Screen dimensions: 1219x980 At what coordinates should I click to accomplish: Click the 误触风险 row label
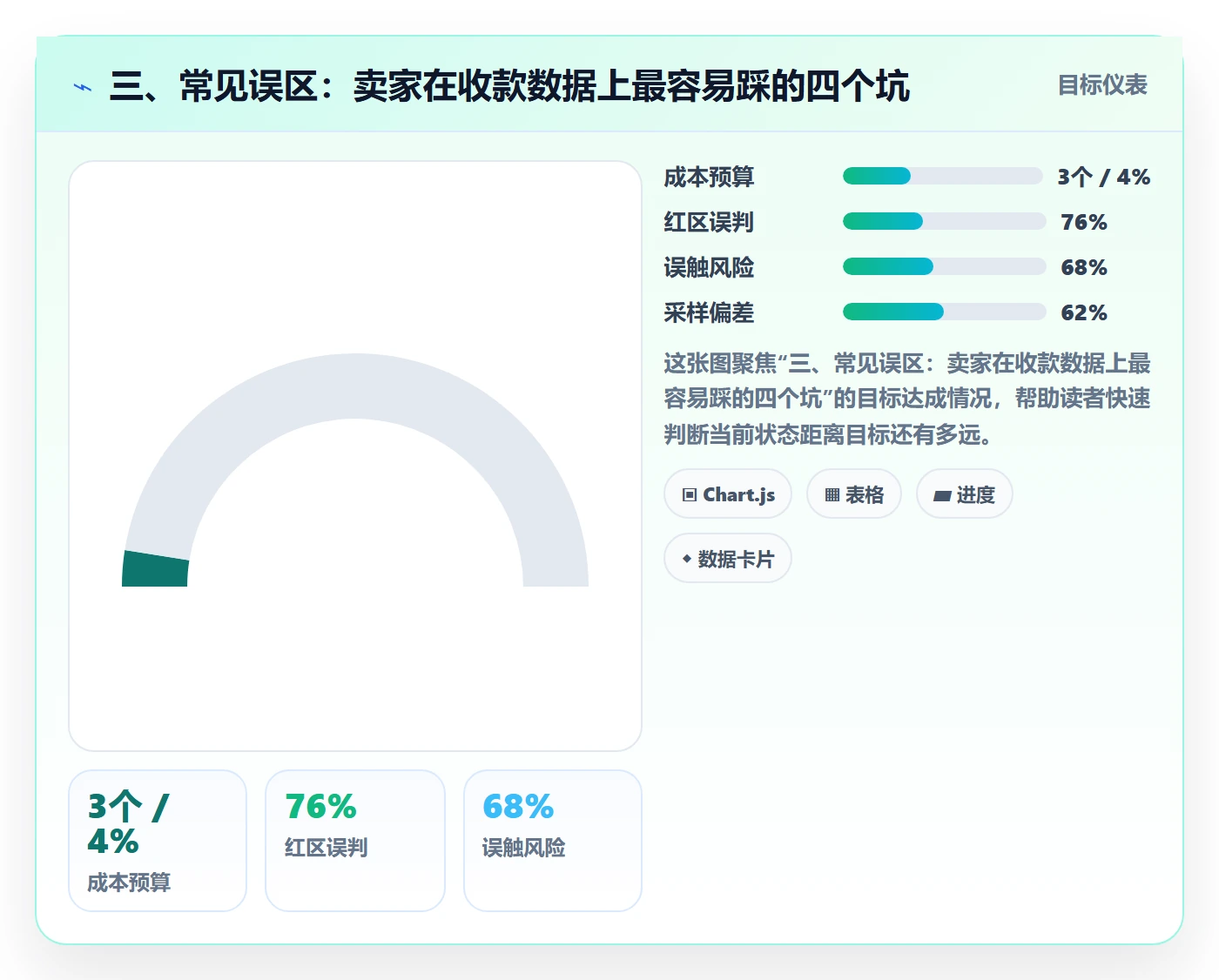[709, 267]
